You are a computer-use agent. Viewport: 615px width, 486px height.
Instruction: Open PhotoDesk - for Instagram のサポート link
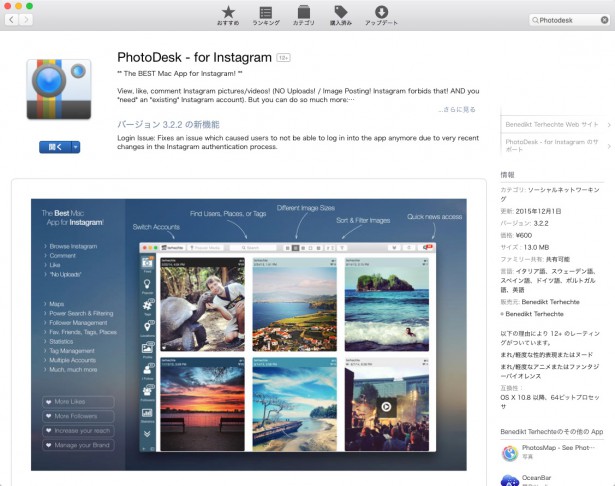[x=551, y=146]
